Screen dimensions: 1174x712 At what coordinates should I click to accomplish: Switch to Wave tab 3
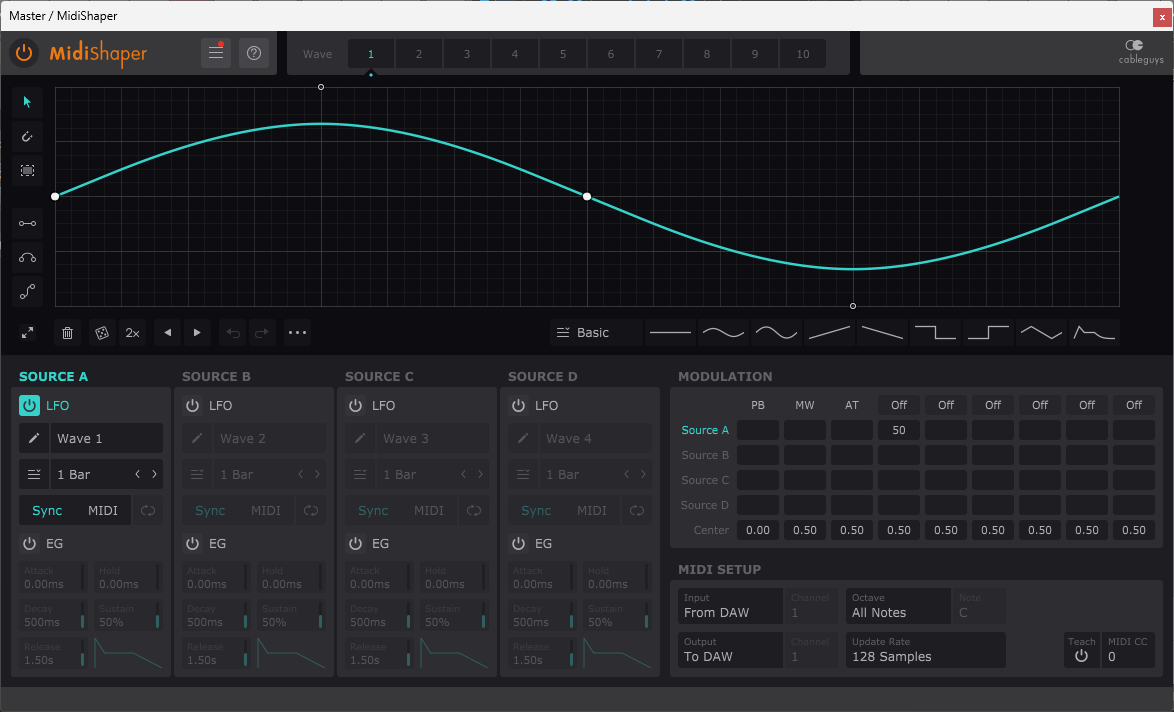tap(466, 54)
